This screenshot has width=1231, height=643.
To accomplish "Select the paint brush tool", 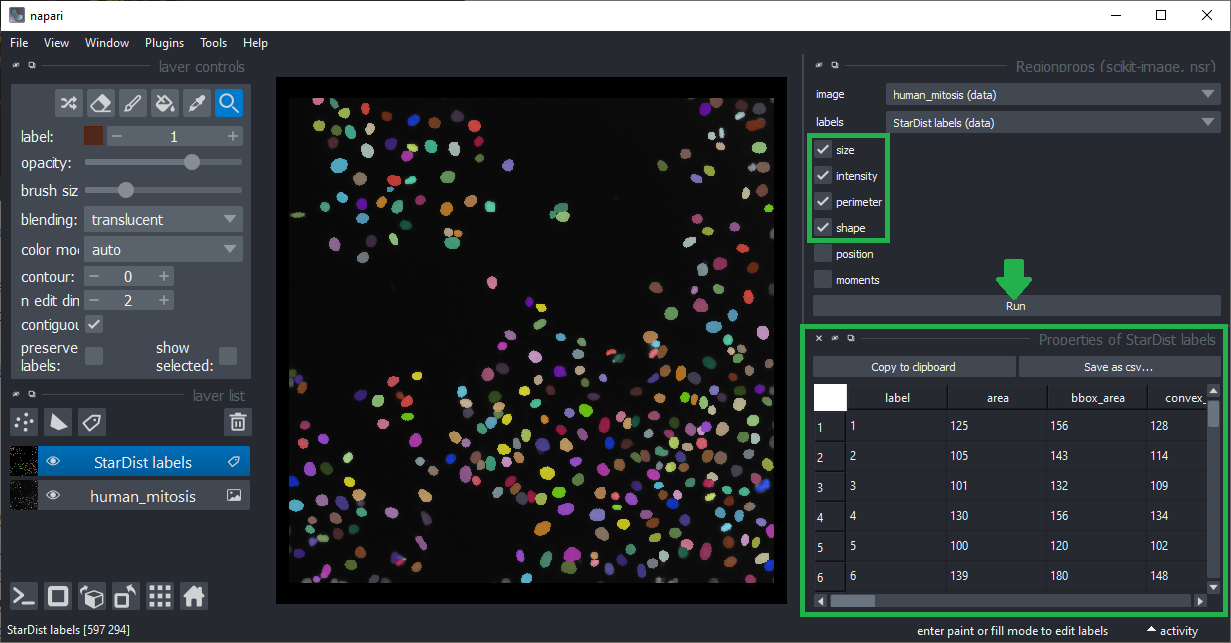I will point(132,103).
